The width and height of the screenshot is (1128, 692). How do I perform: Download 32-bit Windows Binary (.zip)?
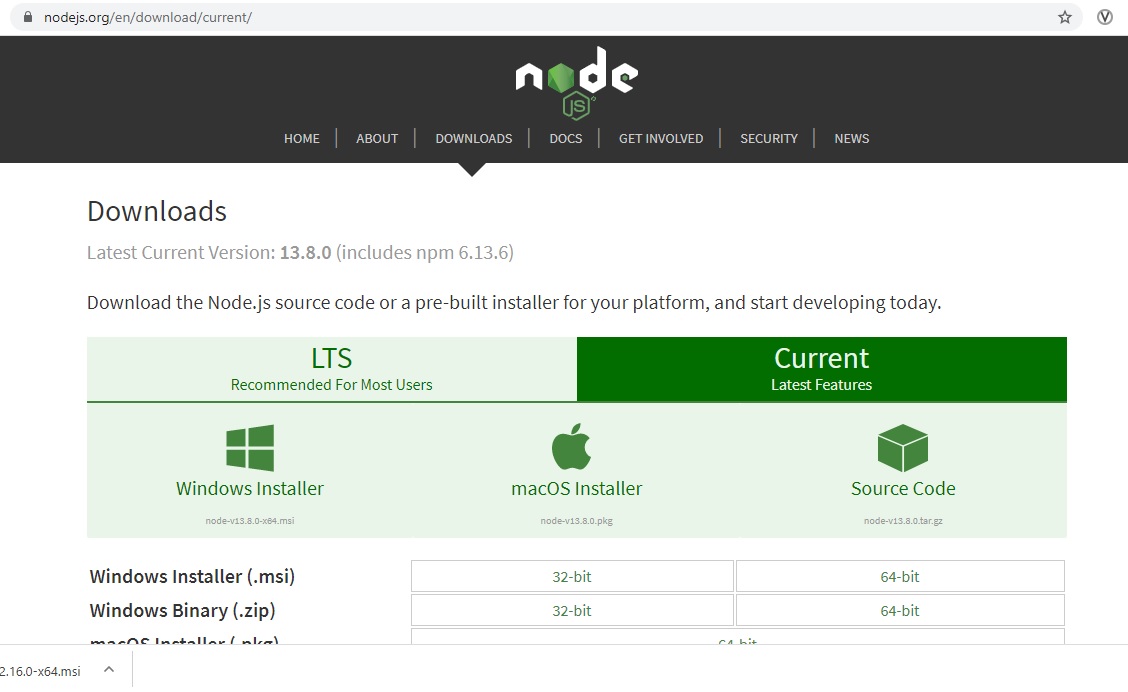[572, 610]
